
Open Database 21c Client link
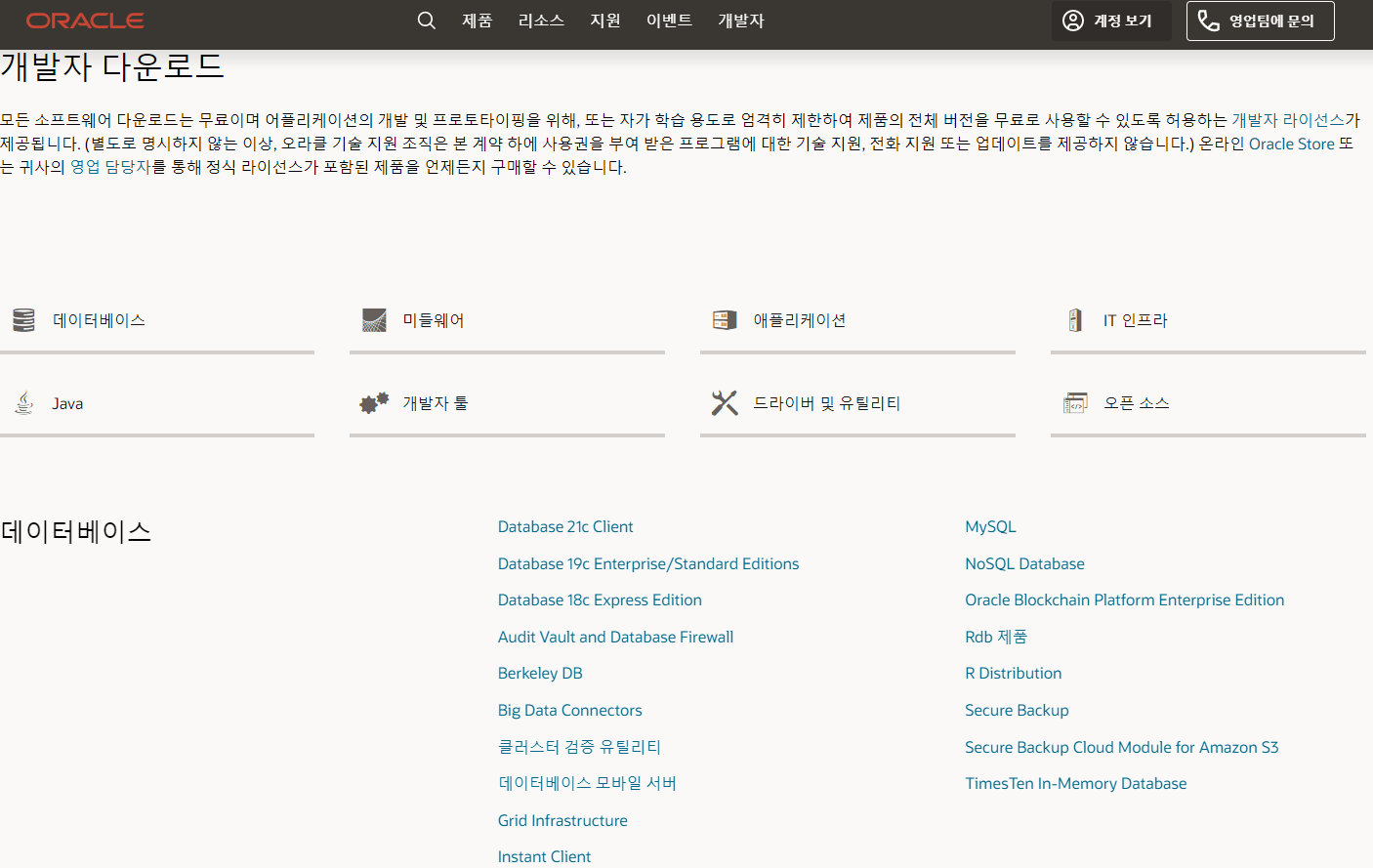click(565, 526)
